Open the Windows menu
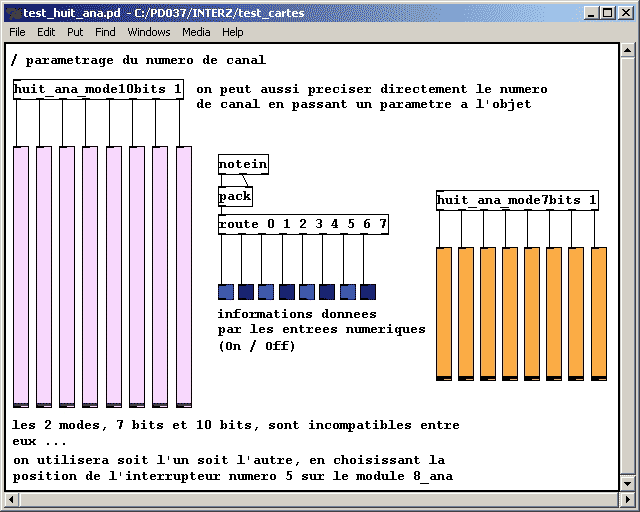The width and height of the screenshot is (640, 512). click(x=149, y=32)
